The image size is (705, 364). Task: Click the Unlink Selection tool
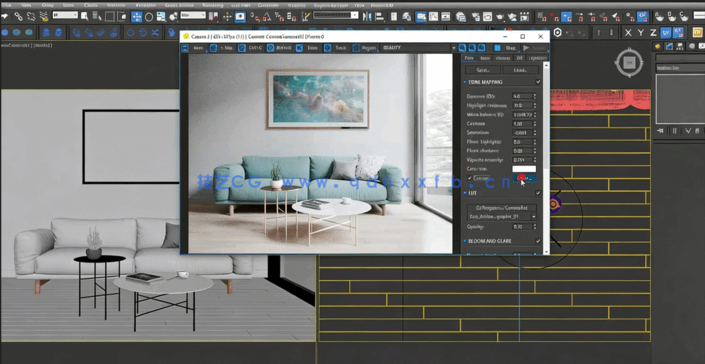31,17
